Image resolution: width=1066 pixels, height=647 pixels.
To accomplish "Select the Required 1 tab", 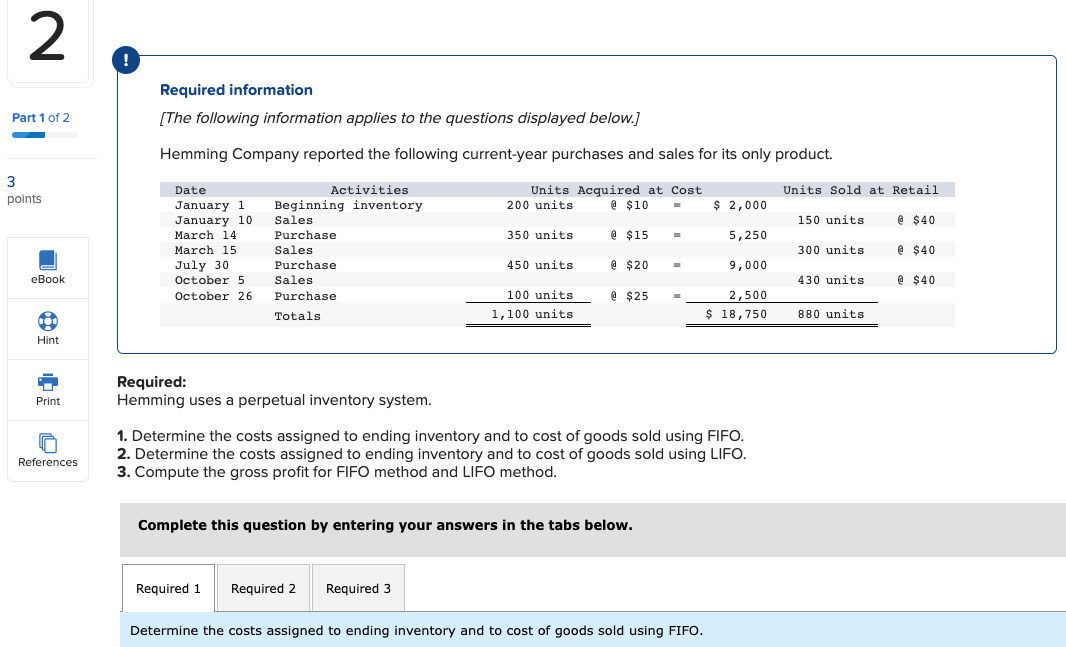I will pyautogui.click(x=167, y=587).
